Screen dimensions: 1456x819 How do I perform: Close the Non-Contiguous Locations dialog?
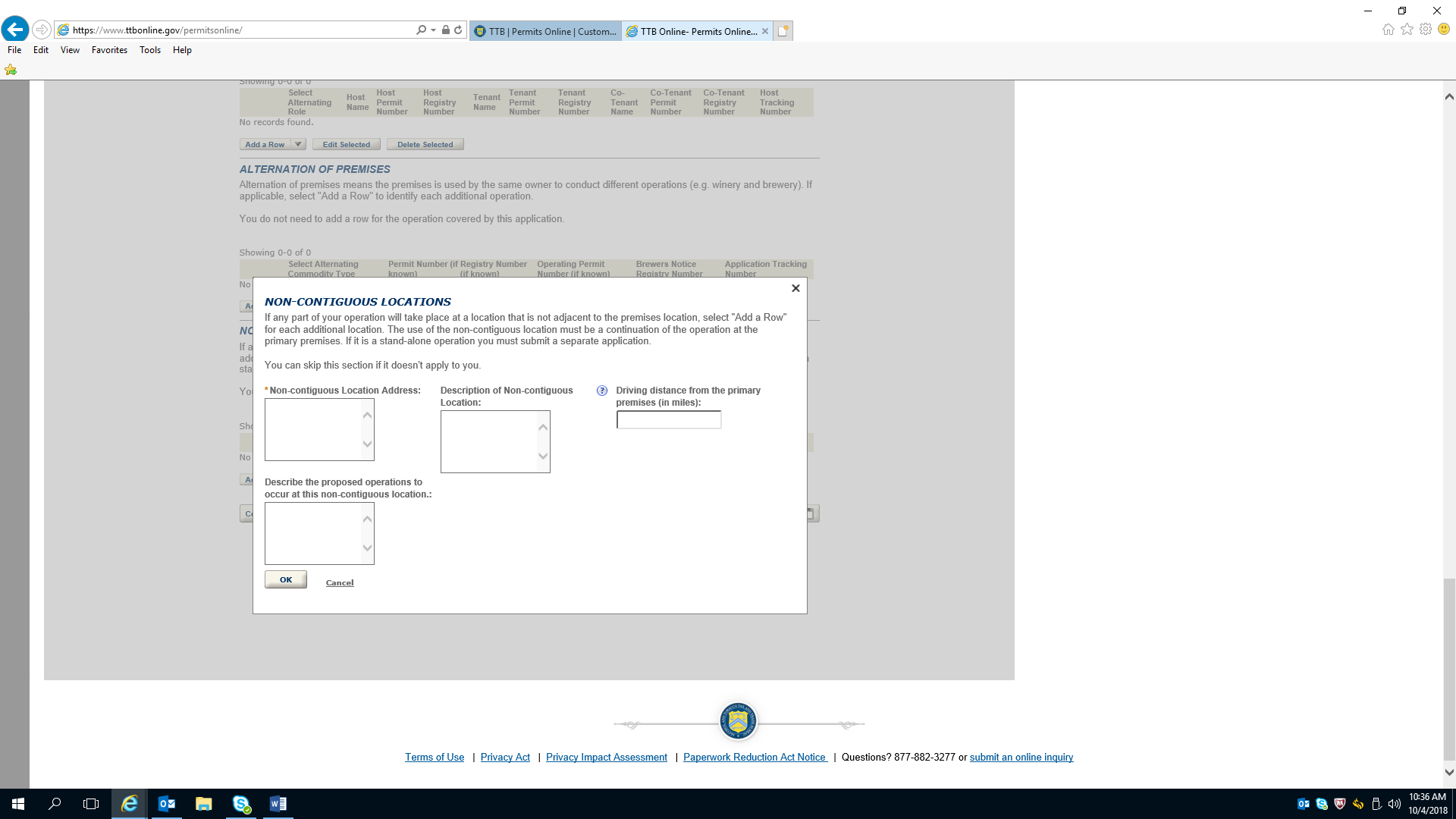coord(795,288)
